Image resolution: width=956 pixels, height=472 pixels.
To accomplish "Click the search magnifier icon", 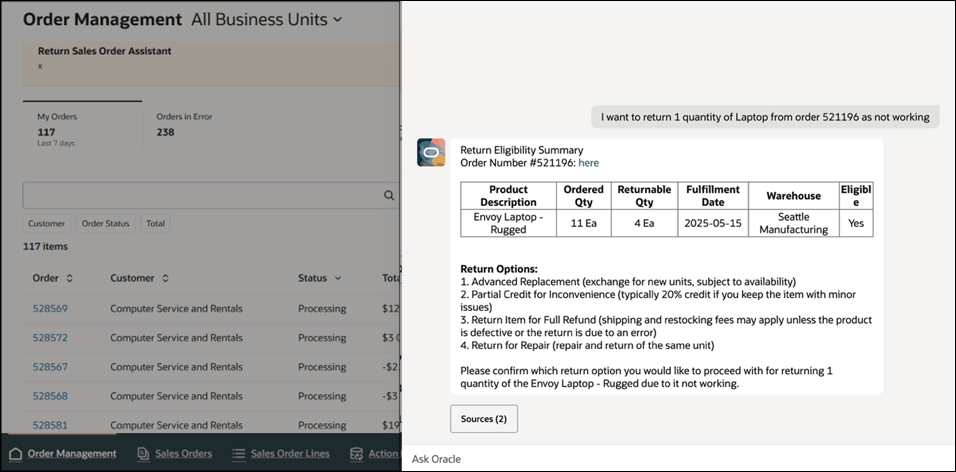I will (390, 196).
